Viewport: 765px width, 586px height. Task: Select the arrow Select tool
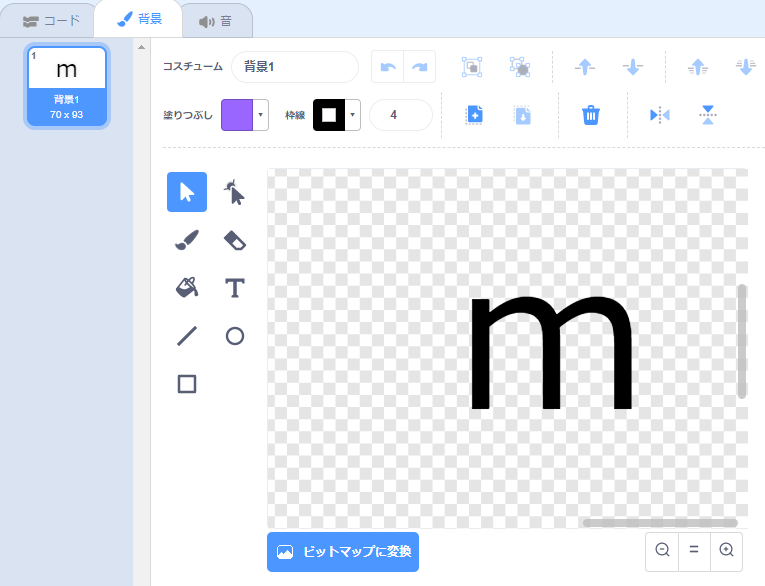(187, 192)
